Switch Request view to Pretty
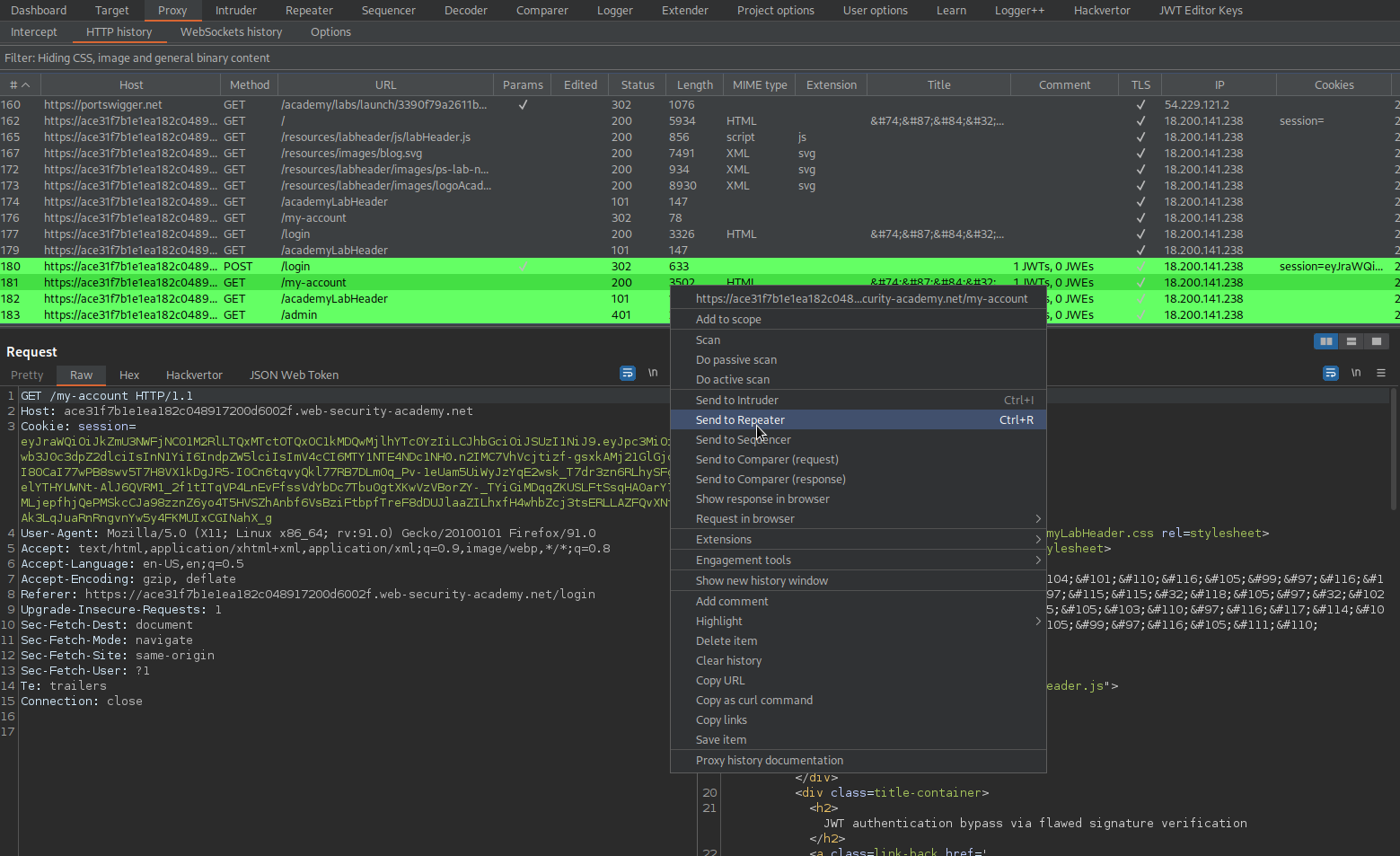The image size is (1400, 856). point(27,375)
